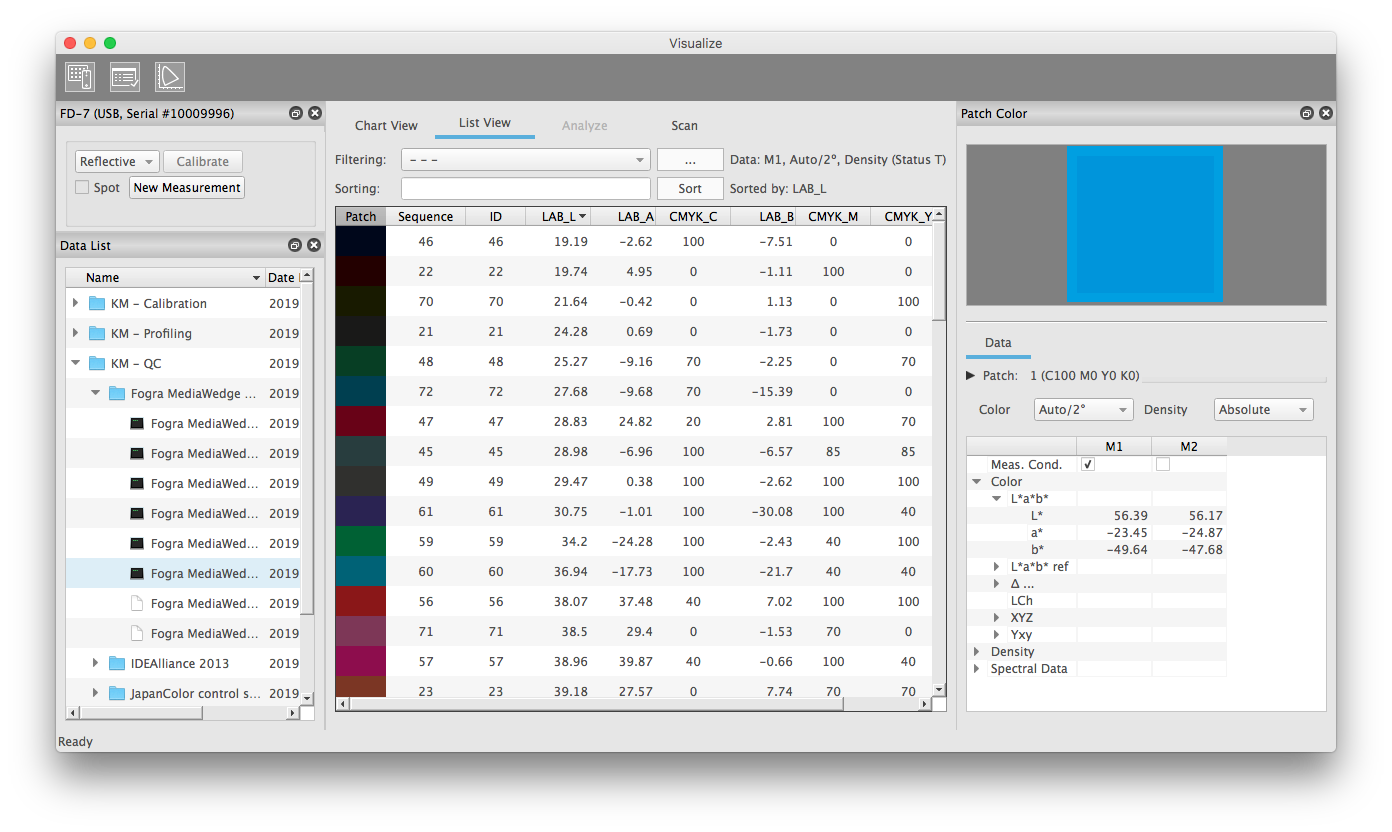Click the chart and instrument measurement toolbar icon
Screen dimensions: 1392x832
pyautogui.click(x=80, y=77)
